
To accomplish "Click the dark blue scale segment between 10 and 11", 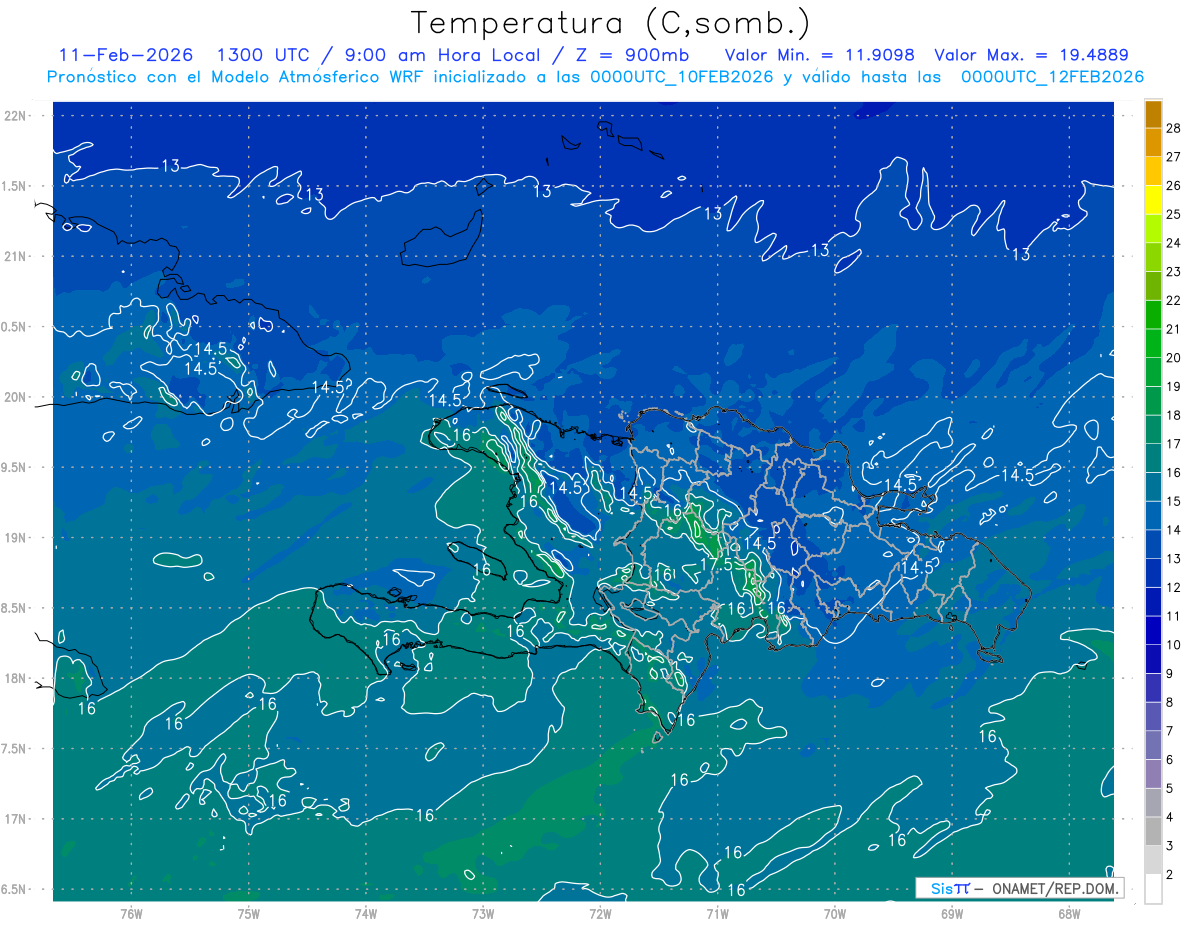I will coord(1153,631).
